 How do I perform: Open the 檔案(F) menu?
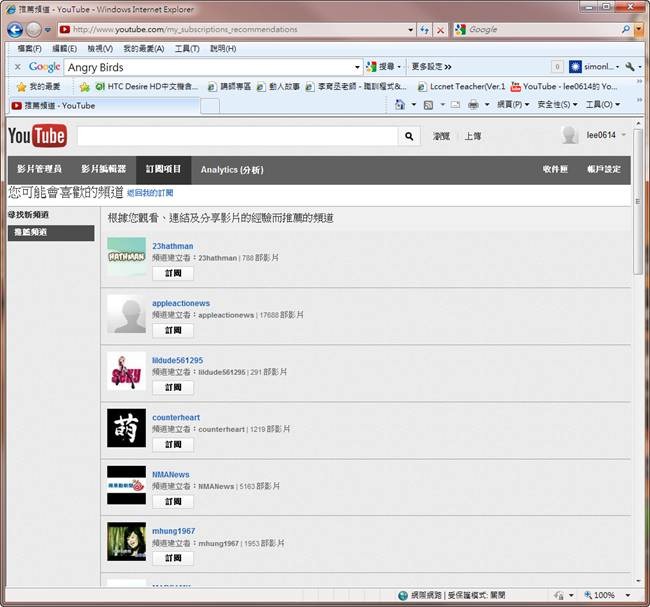coord(29,49)
